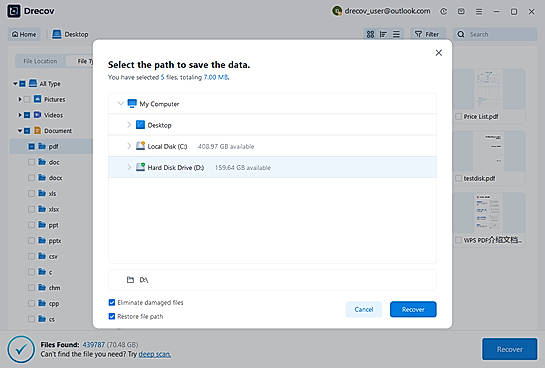545x368 pixels.
Task: Go to the Home breadcrumb
Action: coord(24,34)
